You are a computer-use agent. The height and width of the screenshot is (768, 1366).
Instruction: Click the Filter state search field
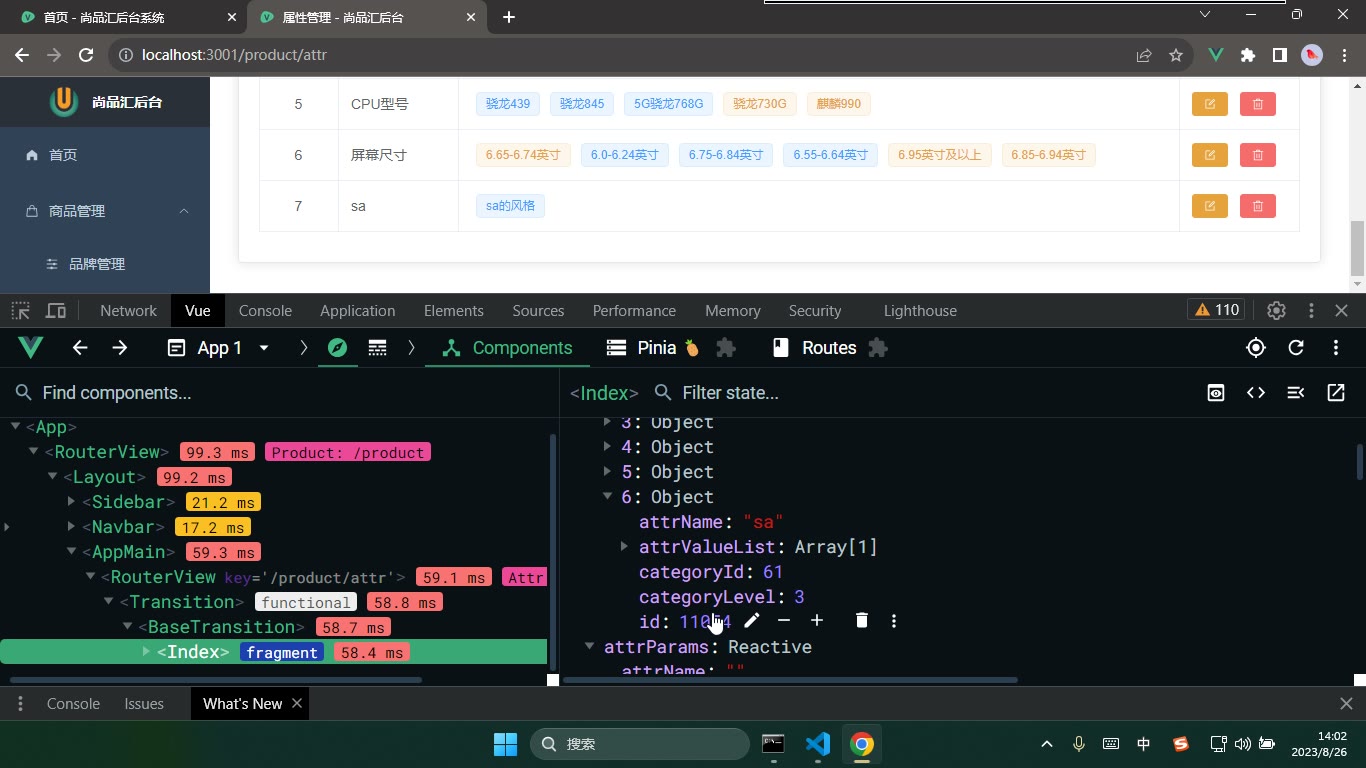pyautogui.click(x=920, y=393)
